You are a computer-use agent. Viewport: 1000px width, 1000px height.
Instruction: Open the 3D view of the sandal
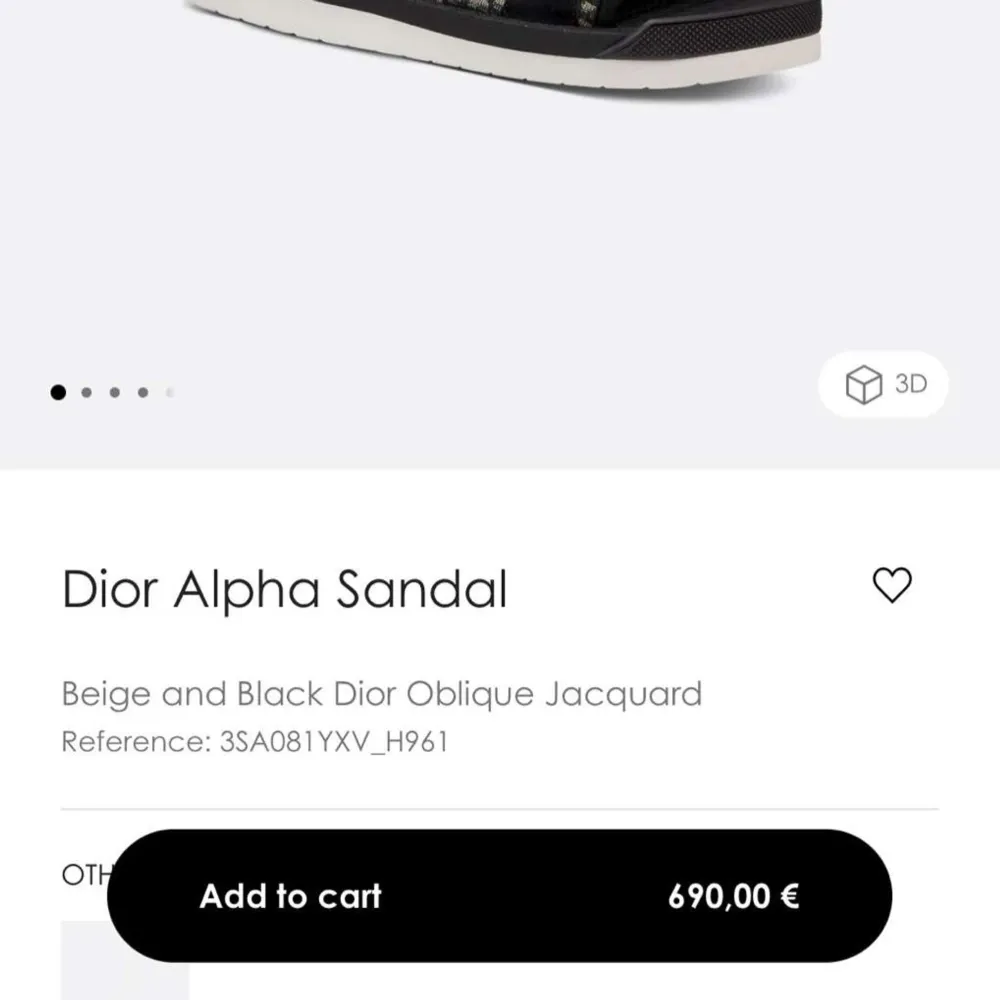882,384
